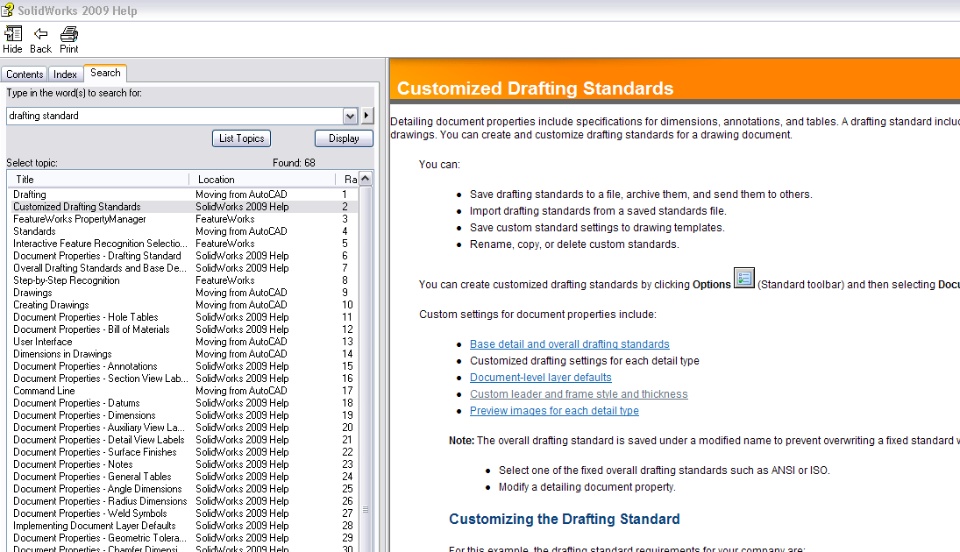Switch to the Contents tab
Image resolution: width=960 pixels, height=552 pixels.
24,74
